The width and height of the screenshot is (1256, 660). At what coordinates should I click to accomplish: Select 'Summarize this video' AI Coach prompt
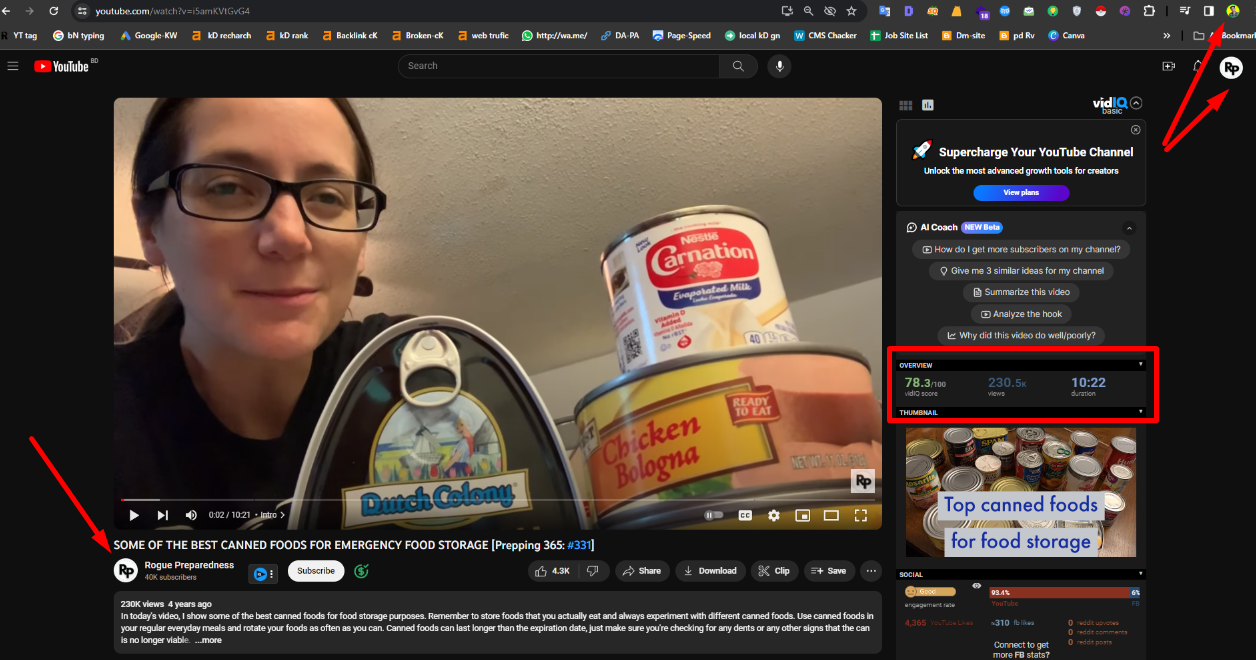tap(1020, 292)
